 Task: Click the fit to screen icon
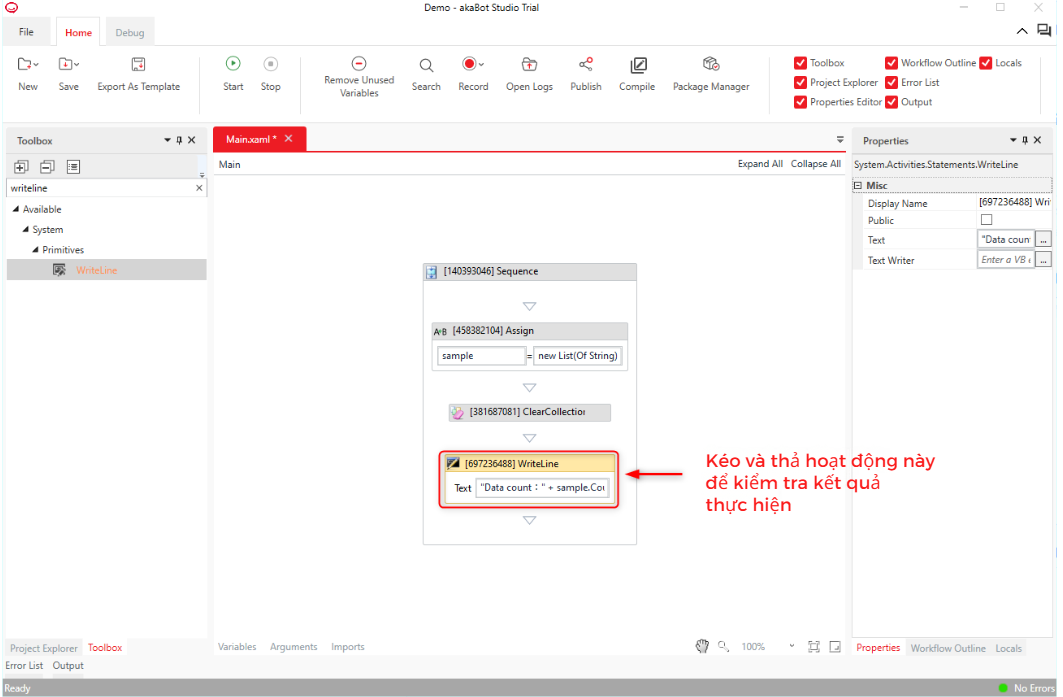[814, 647]
